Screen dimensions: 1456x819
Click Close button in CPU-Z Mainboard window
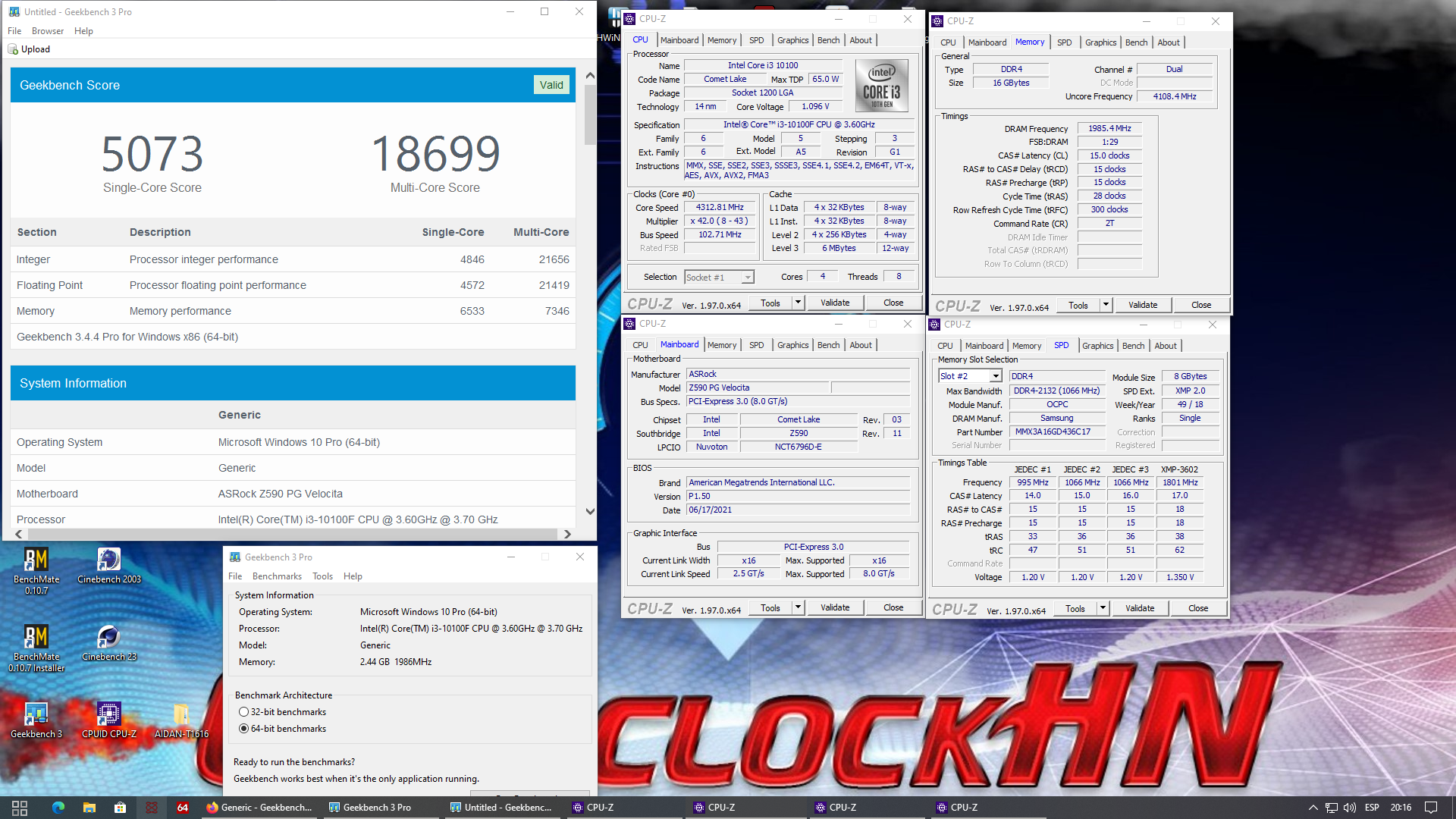(x=893, y=607)
